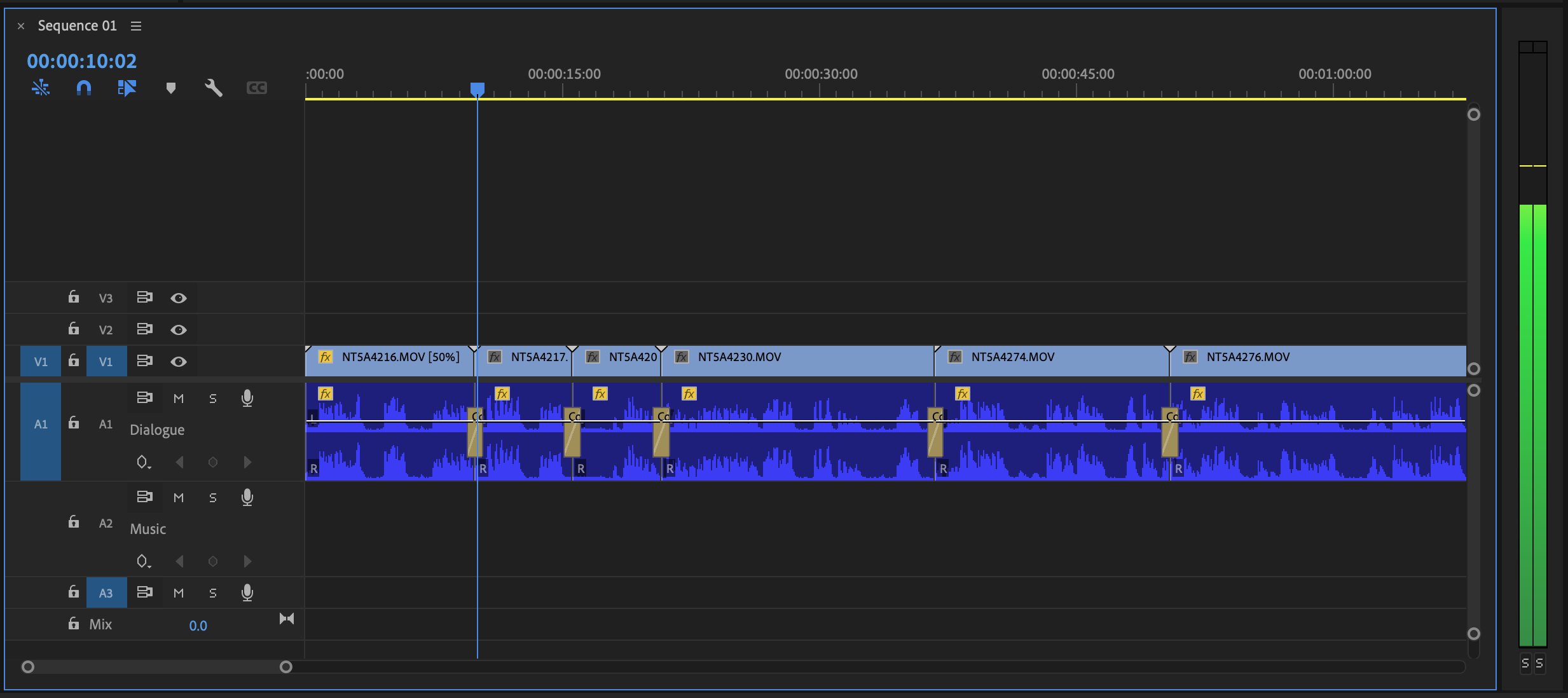Toggle Sync Lock on V1

tap(145, 360)
